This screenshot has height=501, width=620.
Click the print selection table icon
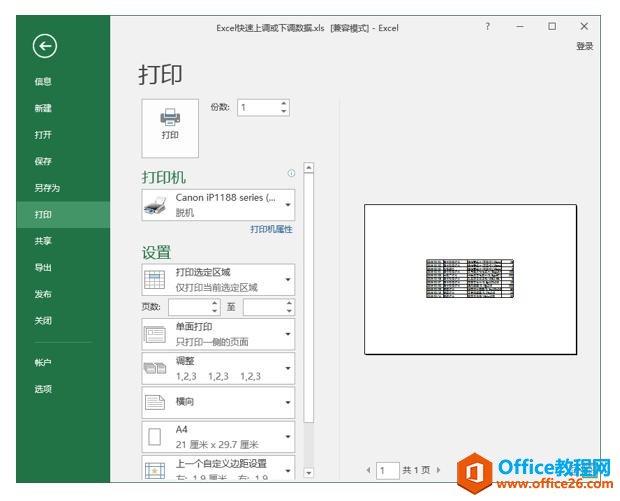[x=155, y=280]
